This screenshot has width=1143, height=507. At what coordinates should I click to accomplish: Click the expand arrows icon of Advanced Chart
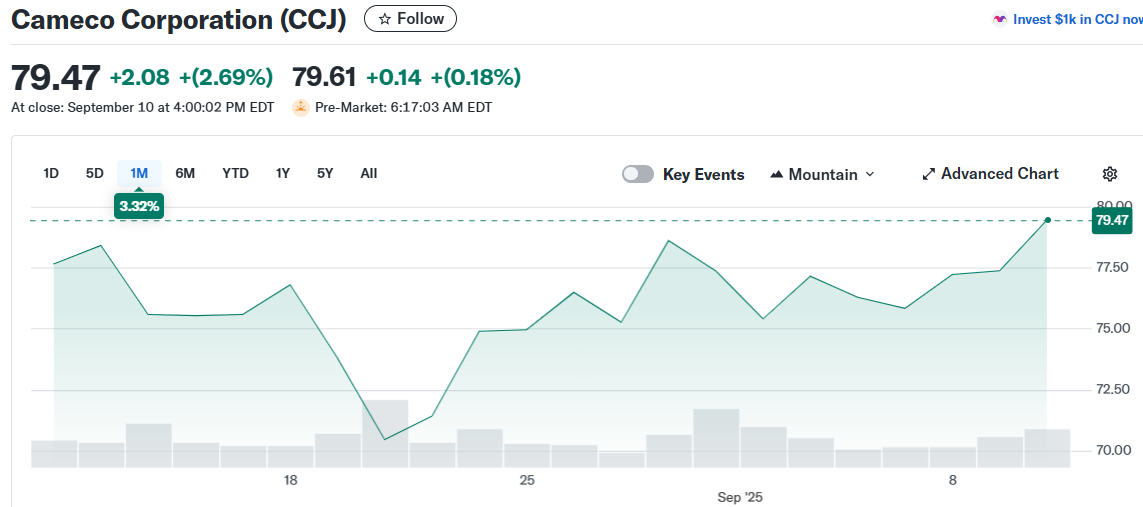929,175
